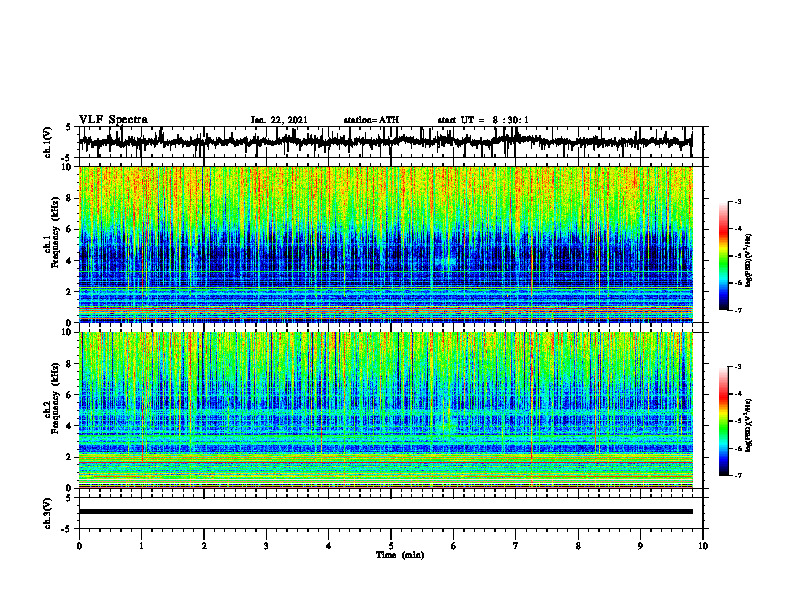Screen dimensions: 792x612
Task: Click the "8" kHz tick on ch.1 axis
Action: point(70,198)
